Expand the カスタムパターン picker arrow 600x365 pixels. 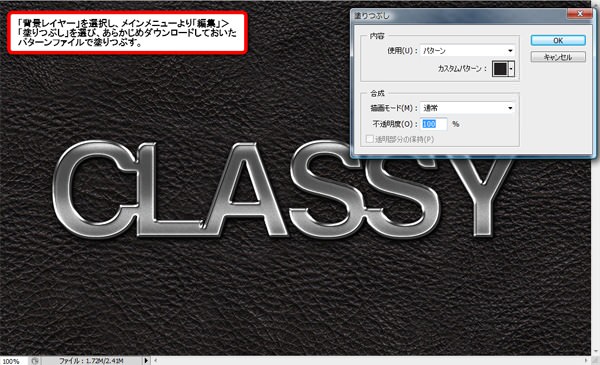click(x=512, y=69)
